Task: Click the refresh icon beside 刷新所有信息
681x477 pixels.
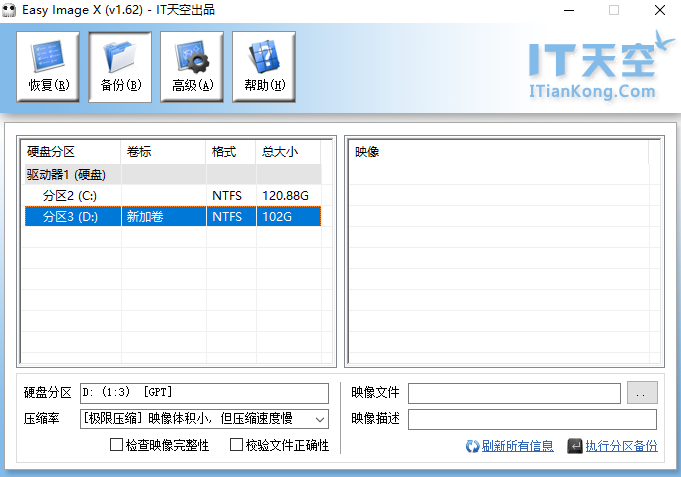Action: (472, 446)
